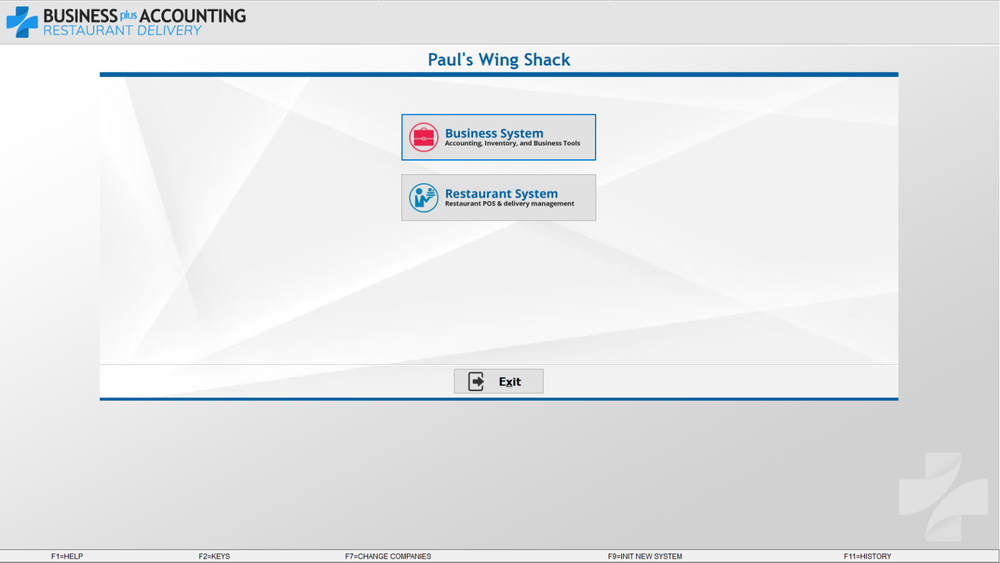1000x563 pixels.
Task: Open F11=HISTORY from the bottom bar
Action: [867, 556]
